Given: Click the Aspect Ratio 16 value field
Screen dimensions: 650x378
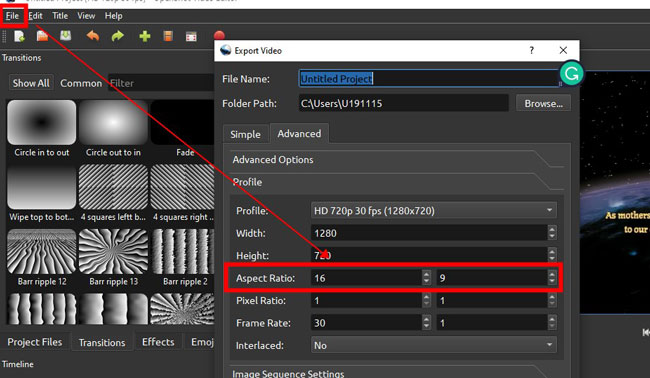Looking at the screenshot, I should [366, 278].
